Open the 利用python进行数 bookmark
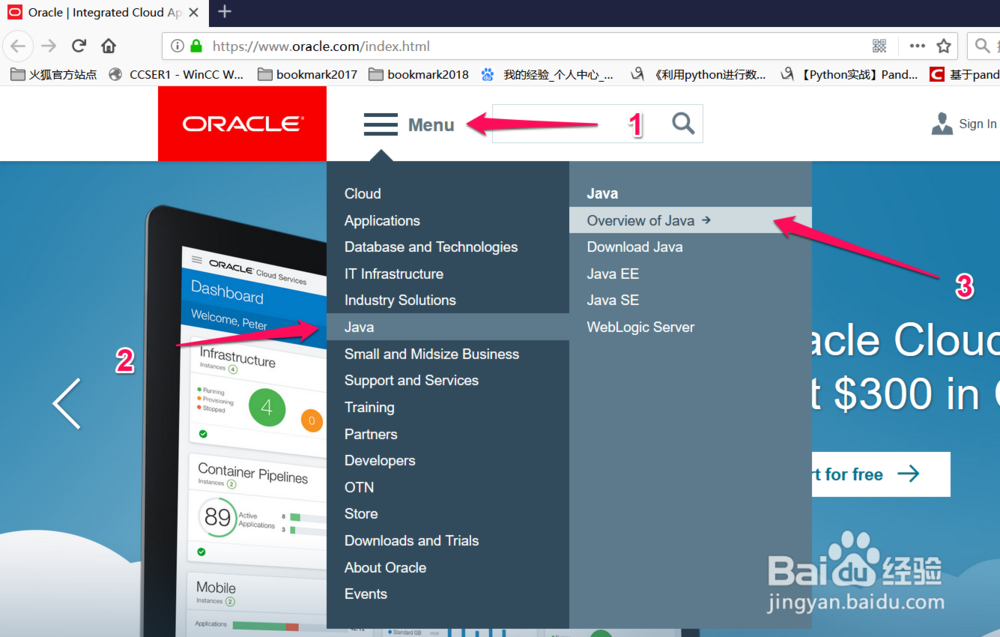The width and height of the screenshot is (1000, 637). [698, 75]
